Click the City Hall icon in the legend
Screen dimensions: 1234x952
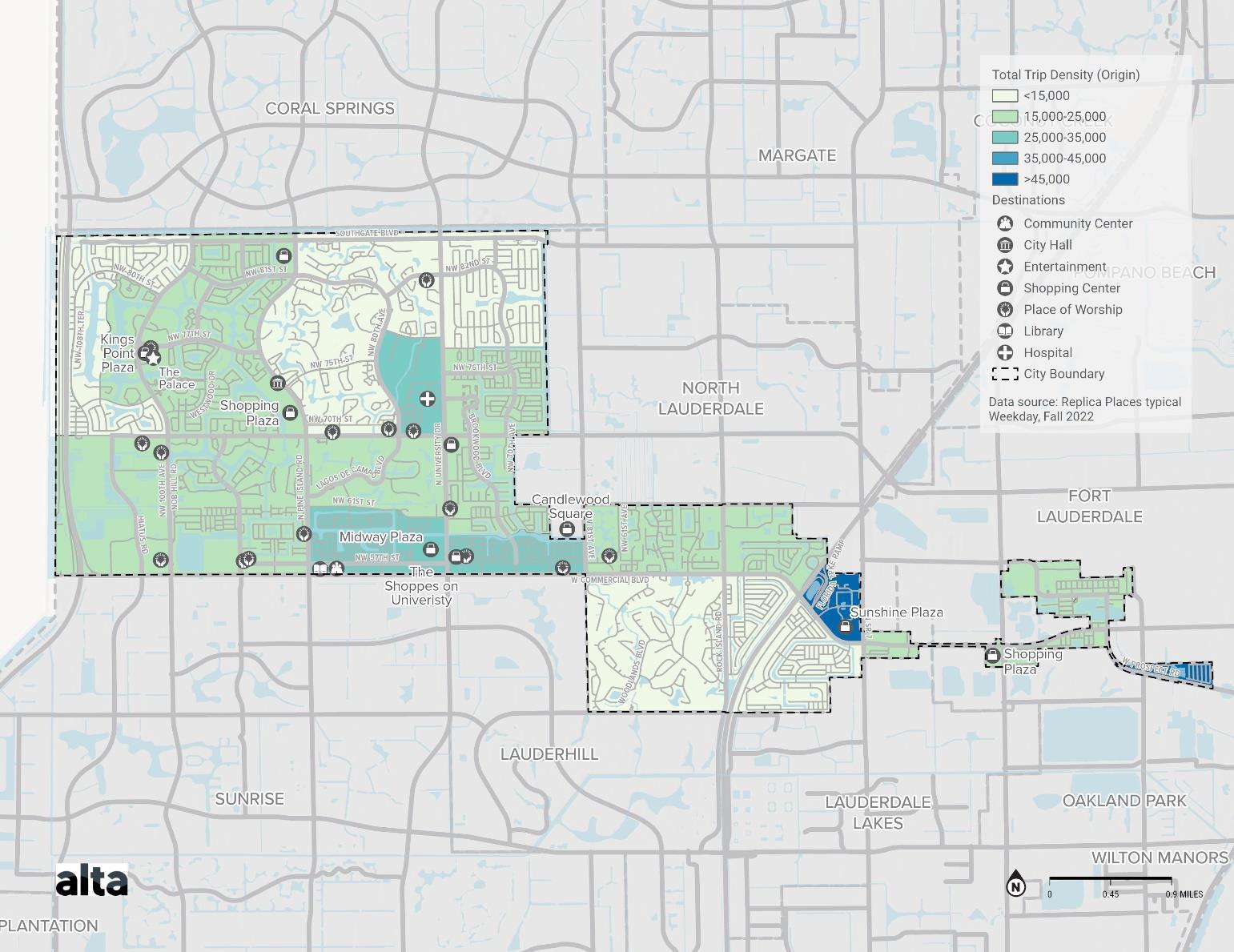click(1005, 245)
